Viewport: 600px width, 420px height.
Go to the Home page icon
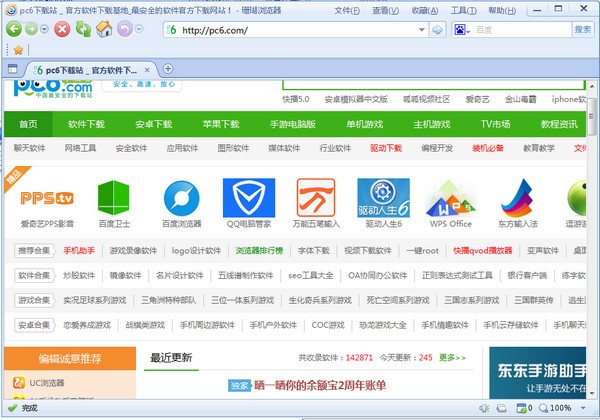coord(104,29)
